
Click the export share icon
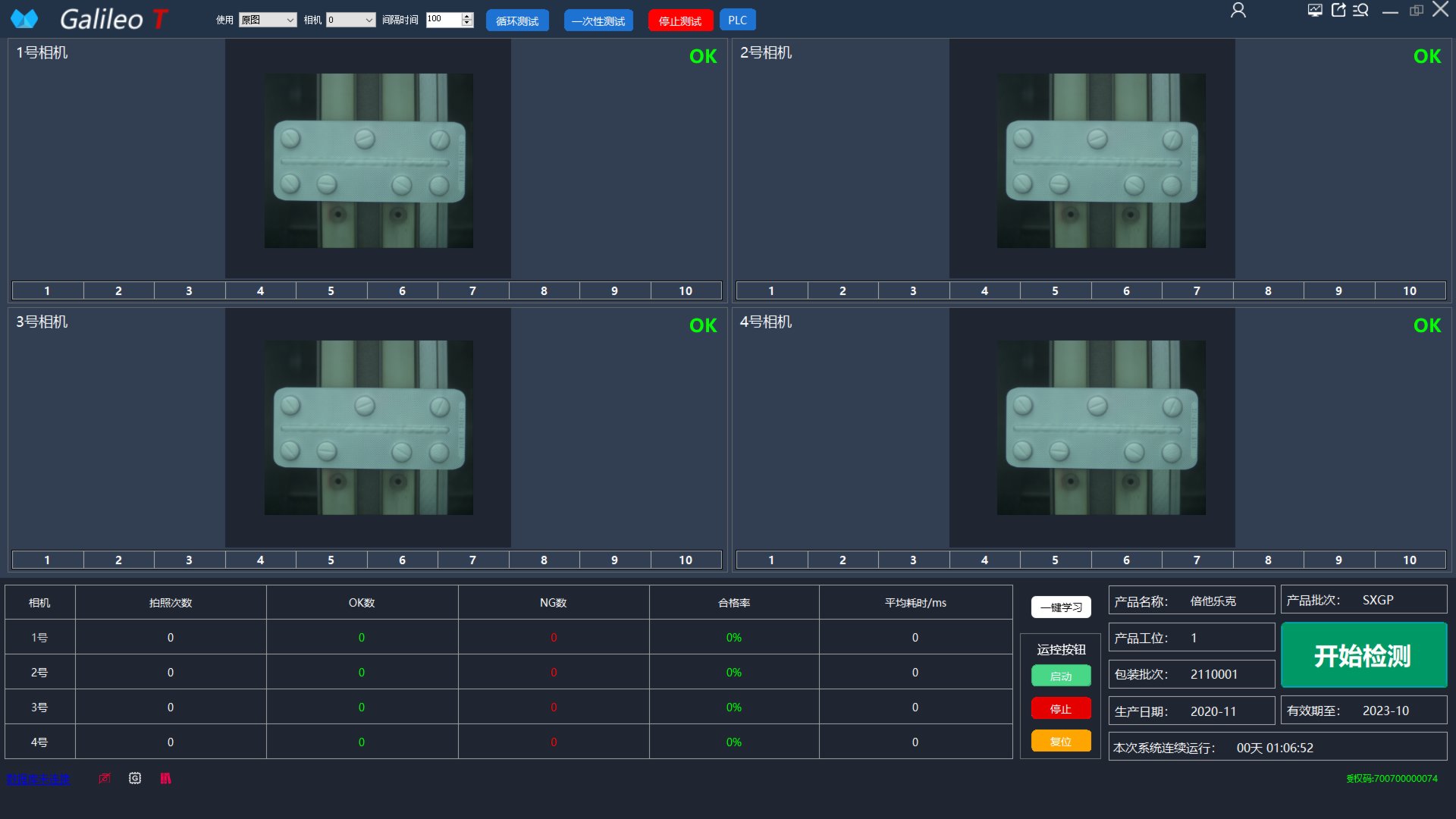[1338, 10]
